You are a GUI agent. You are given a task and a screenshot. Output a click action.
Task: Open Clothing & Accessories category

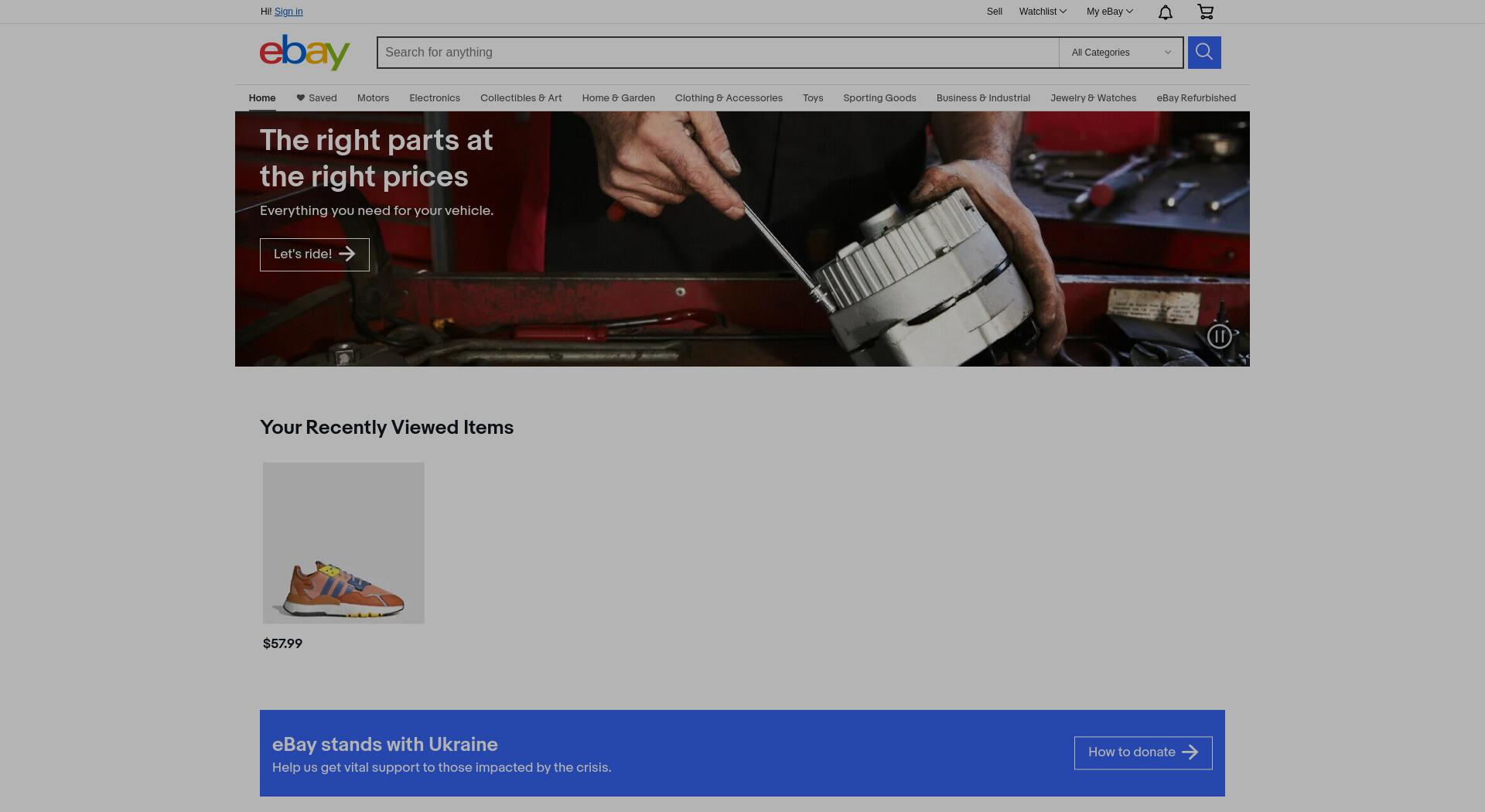coord(729,98)
